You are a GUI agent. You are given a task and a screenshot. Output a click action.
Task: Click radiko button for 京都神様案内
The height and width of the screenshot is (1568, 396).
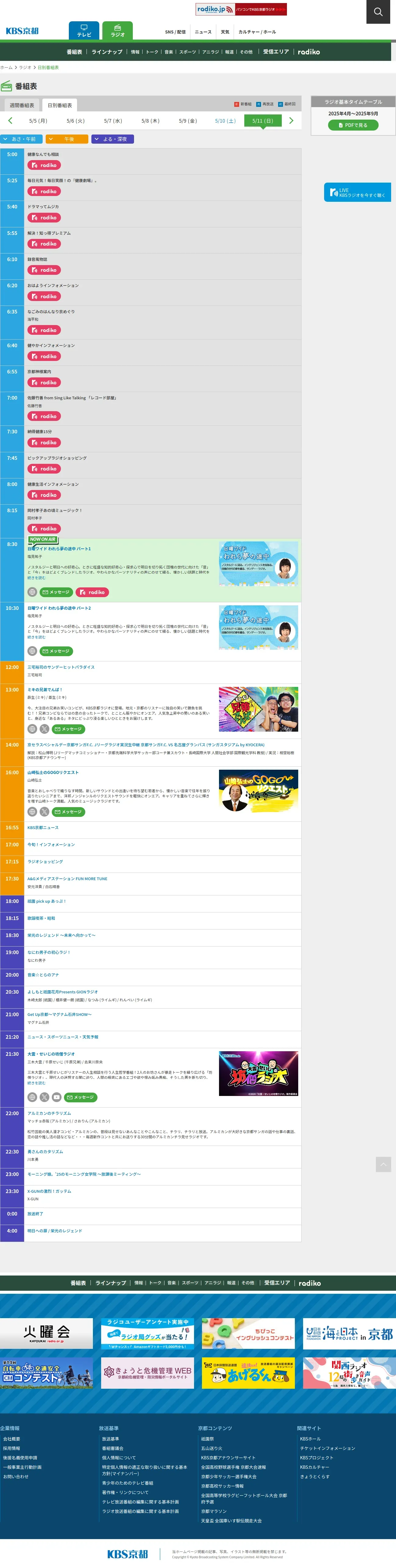pyautogui.click(x=43, y=382)
